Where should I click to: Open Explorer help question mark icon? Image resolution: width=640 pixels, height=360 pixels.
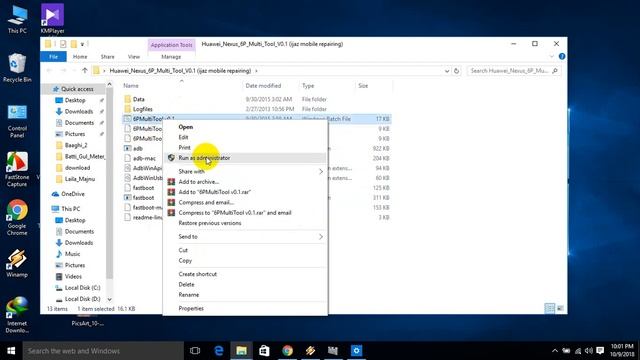562,56
